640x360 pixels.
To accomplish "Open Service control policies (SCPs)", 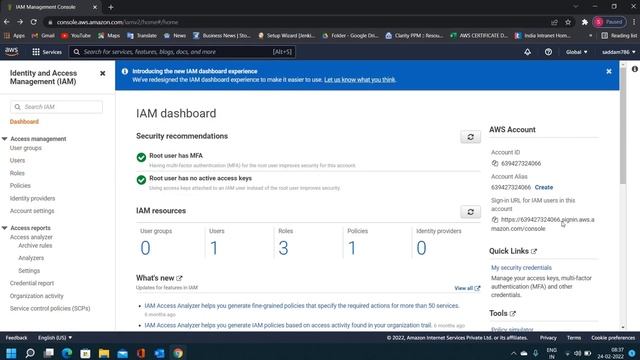I will coord(50,308).
